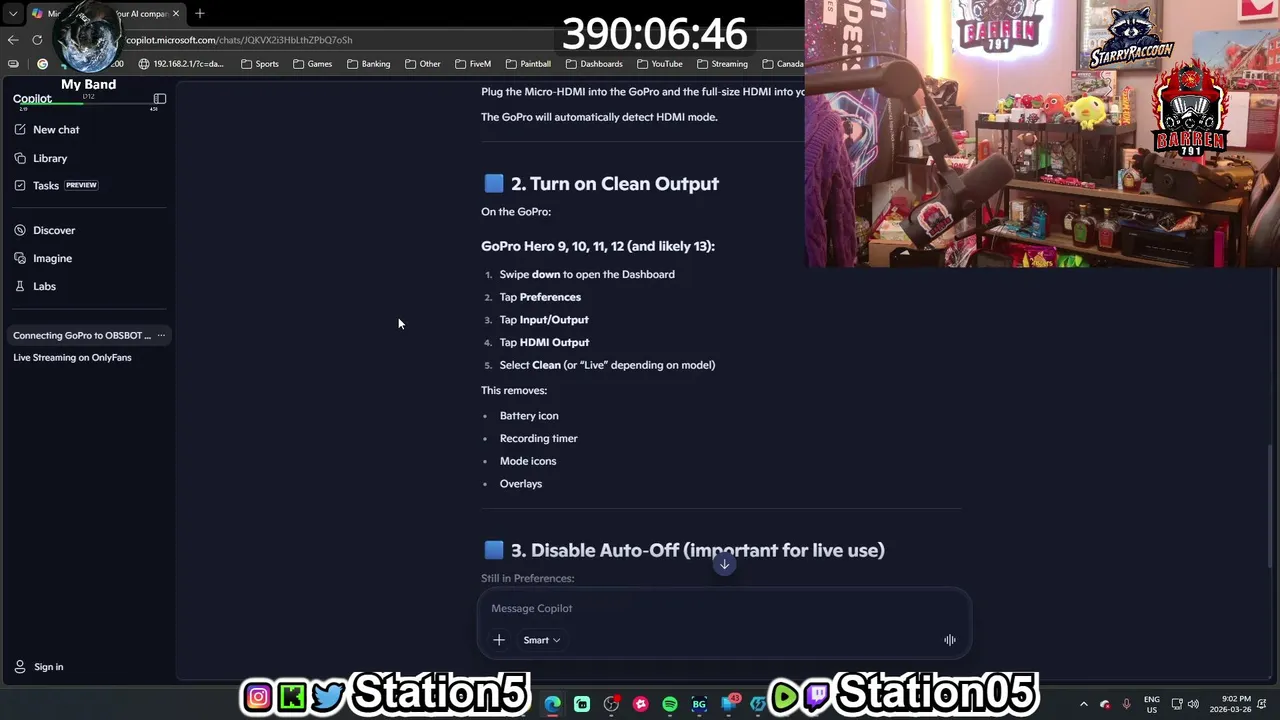Go back in browser
Viewport: 1280px width, 720px height.
tap(12, 40)
